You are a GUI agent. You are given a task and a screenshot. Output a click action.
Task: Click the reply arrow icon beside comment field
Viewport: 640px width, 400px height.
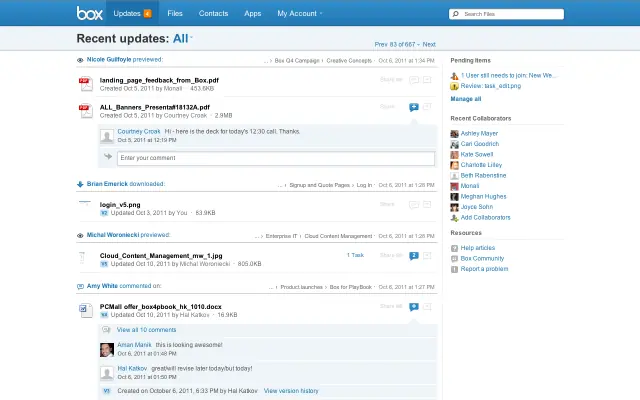pyautogui.click(x=108, y=156)
